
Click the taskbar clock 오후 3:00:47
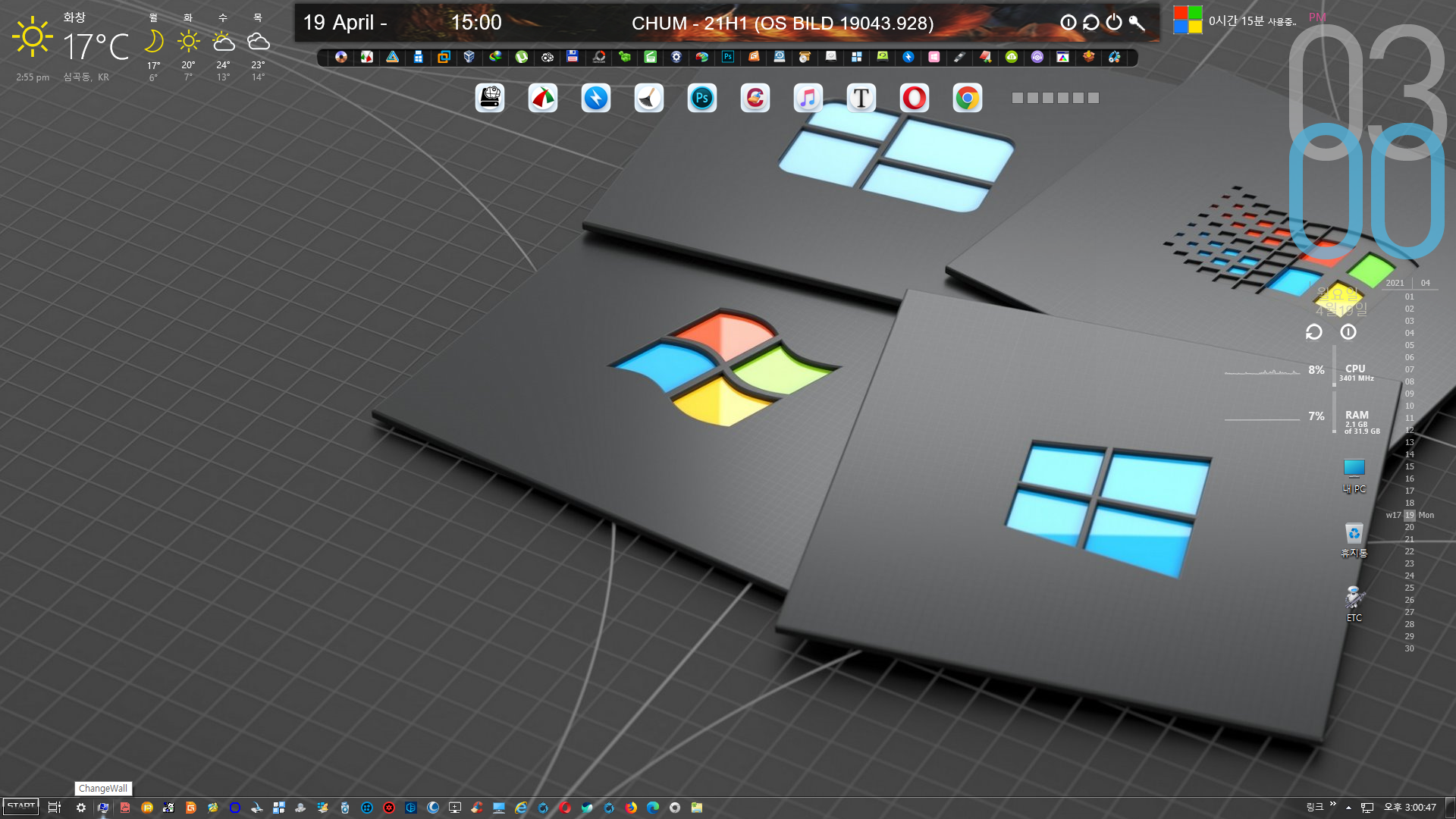[x=1410, y=808]
